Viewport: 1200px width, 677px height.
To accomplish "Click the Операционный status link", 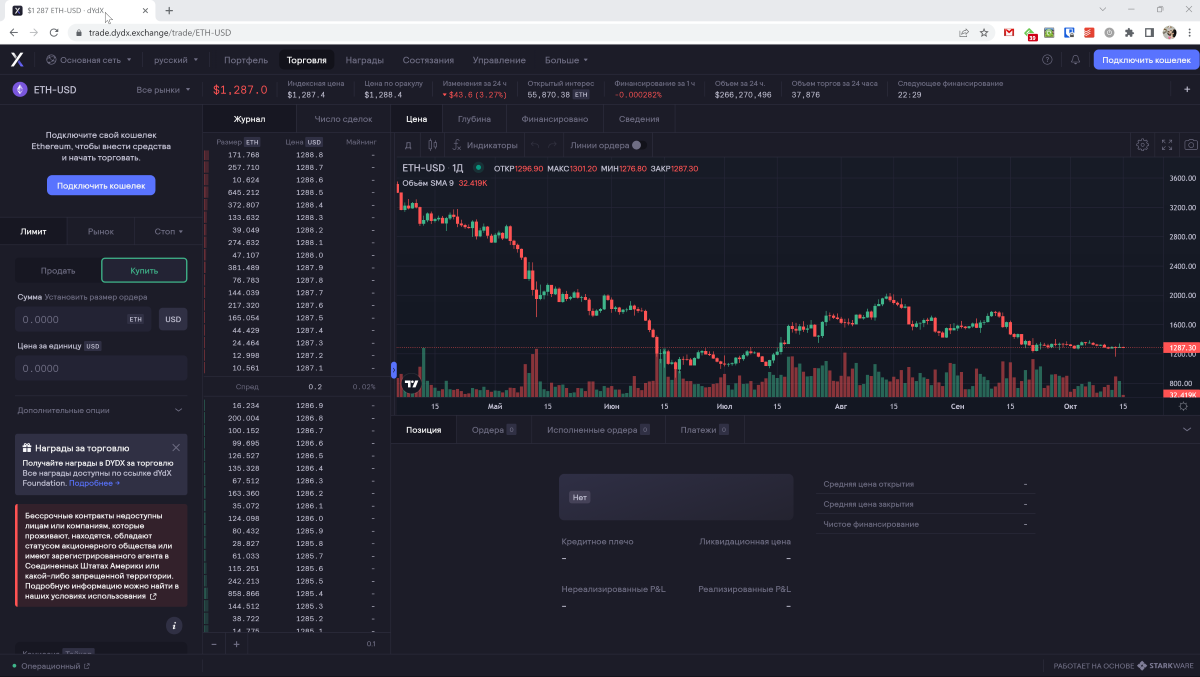I will coord(51,665).
